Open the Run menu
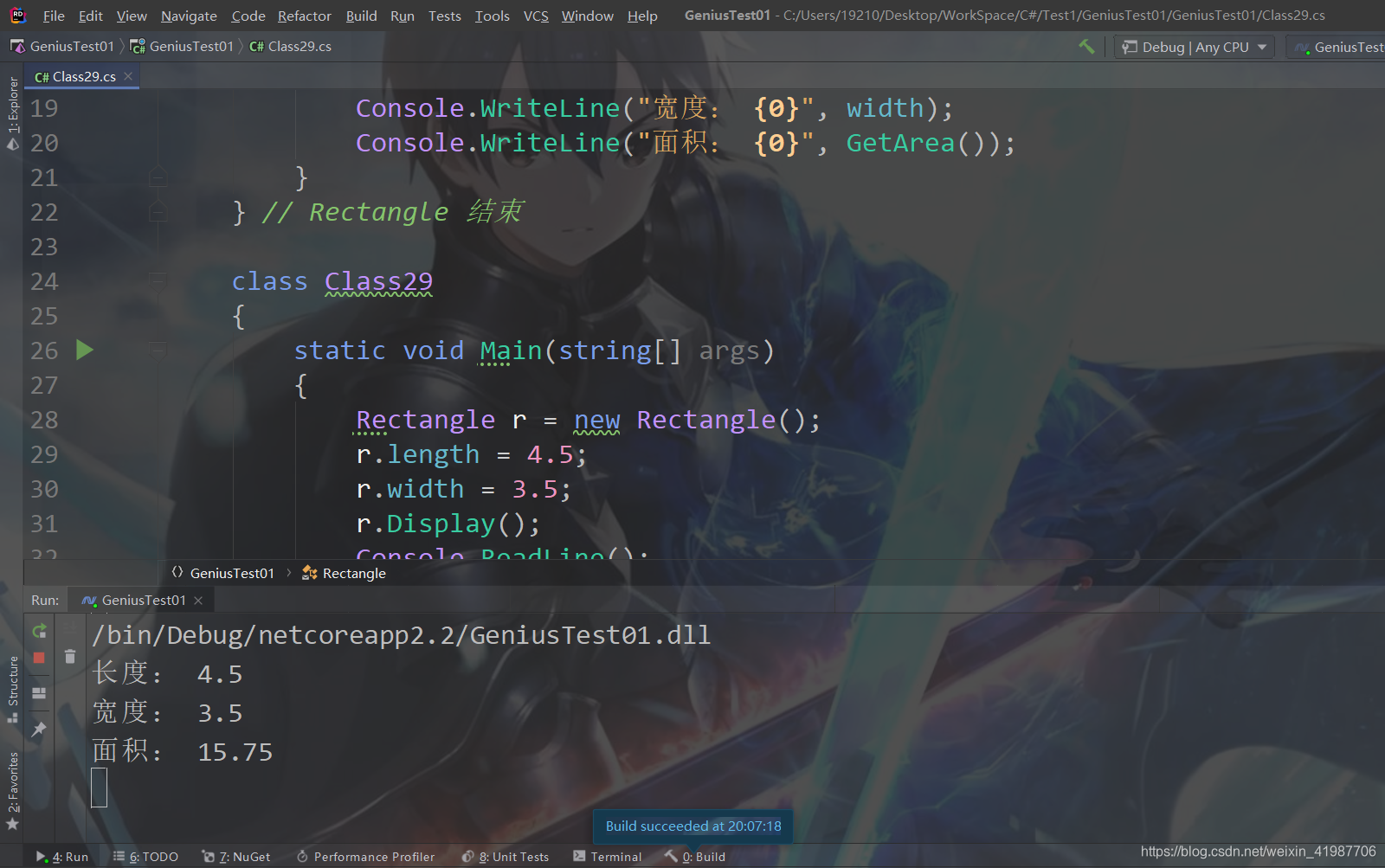This screenshot has height=868, width=1385. pyautogui.click(x=403, y=16)
